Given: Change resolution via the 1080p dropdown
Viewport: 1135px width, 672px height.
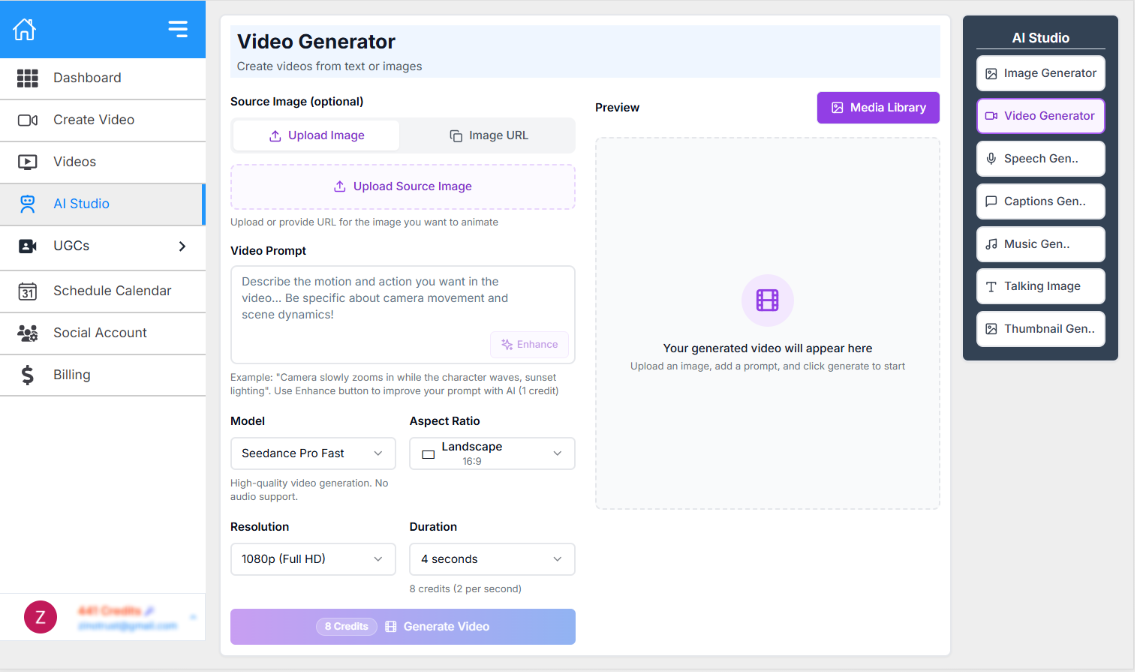Looking at the screenshot, I should pyautogui.click(x=312, y=559).
